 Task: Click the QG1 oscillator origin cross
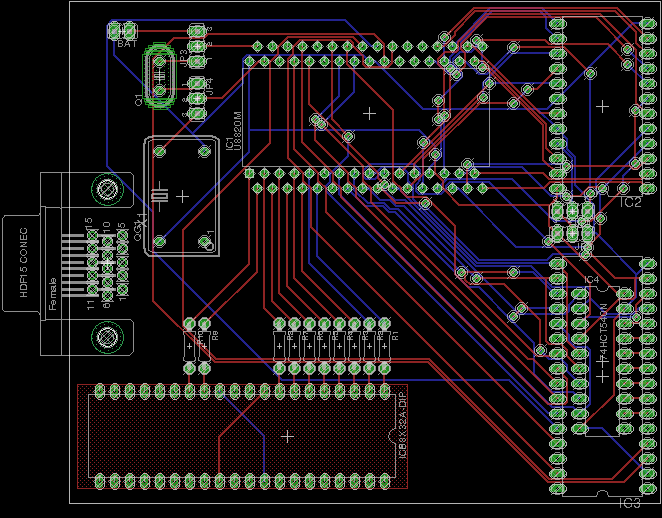181,196
